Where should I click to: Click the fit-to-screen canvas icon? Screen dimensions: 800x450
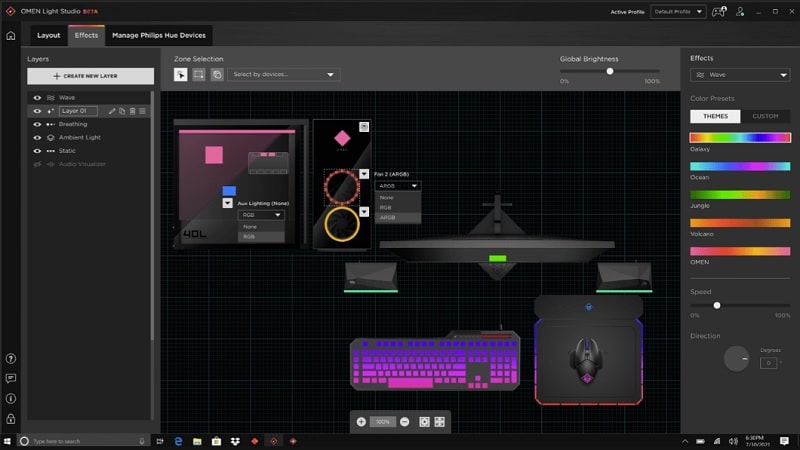[x=424, y=422]
